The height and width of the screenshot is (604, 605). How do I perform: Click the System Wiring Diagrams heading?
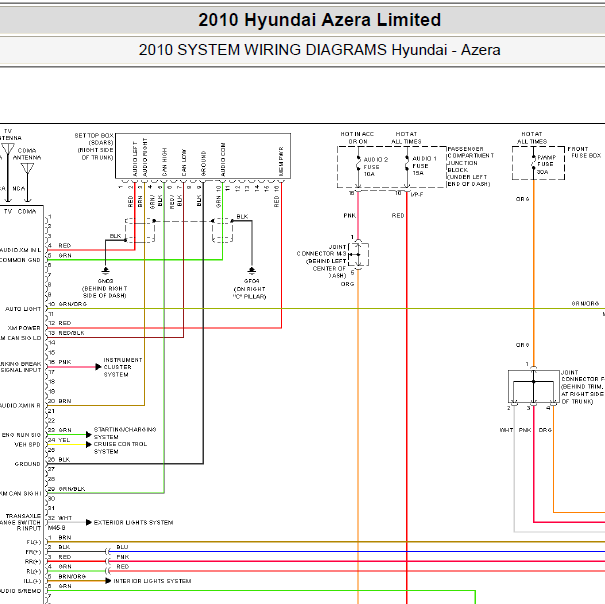click(319, 50)
